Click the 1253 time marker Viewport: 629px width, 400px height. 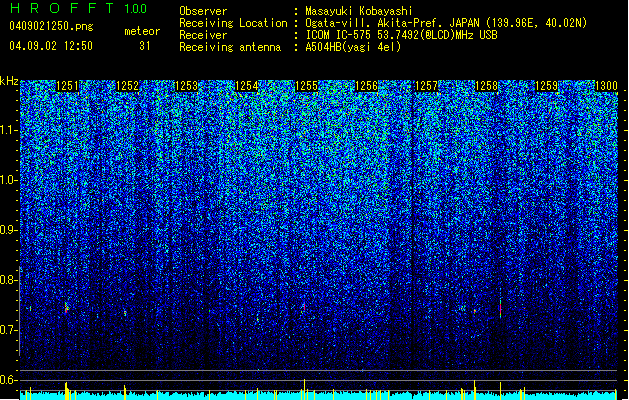[x=187, y=86]
